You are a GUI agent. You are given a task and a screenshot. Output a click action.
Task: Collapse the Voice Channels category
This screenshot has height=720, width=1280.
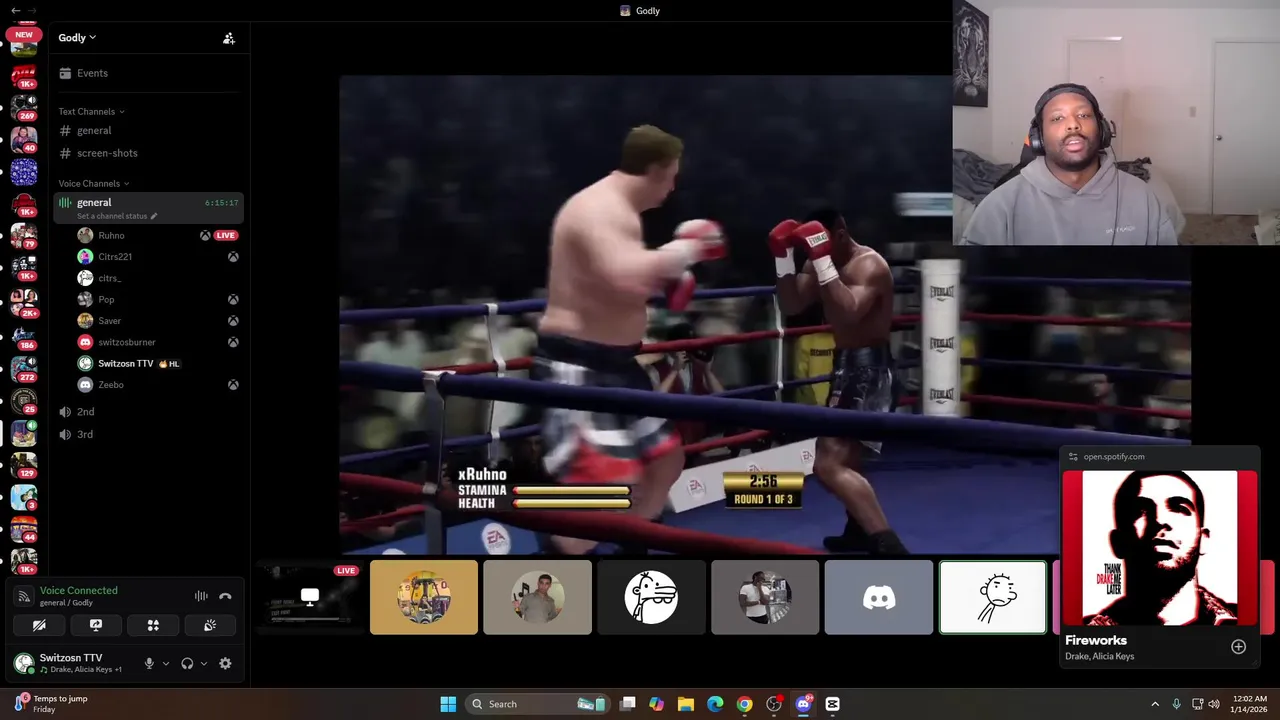[93, 184]
